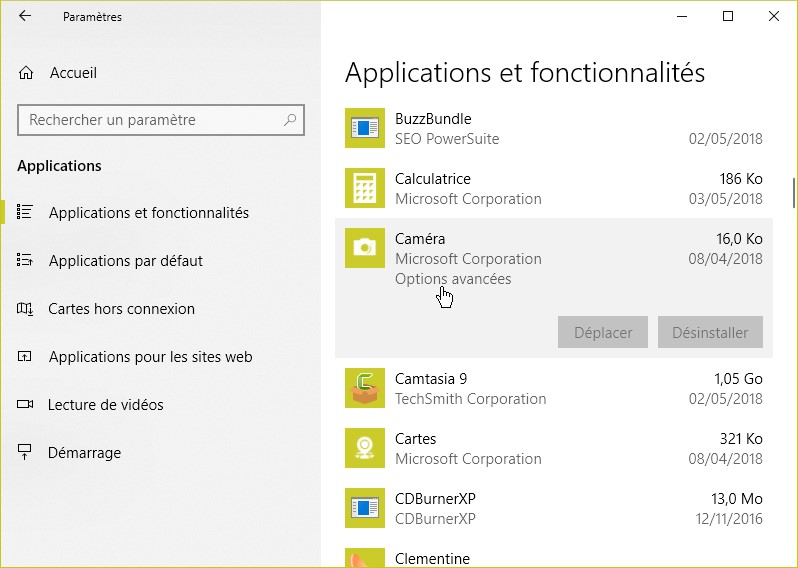
Task: Open Démarrage startup settings
Action: pos(84,453)
